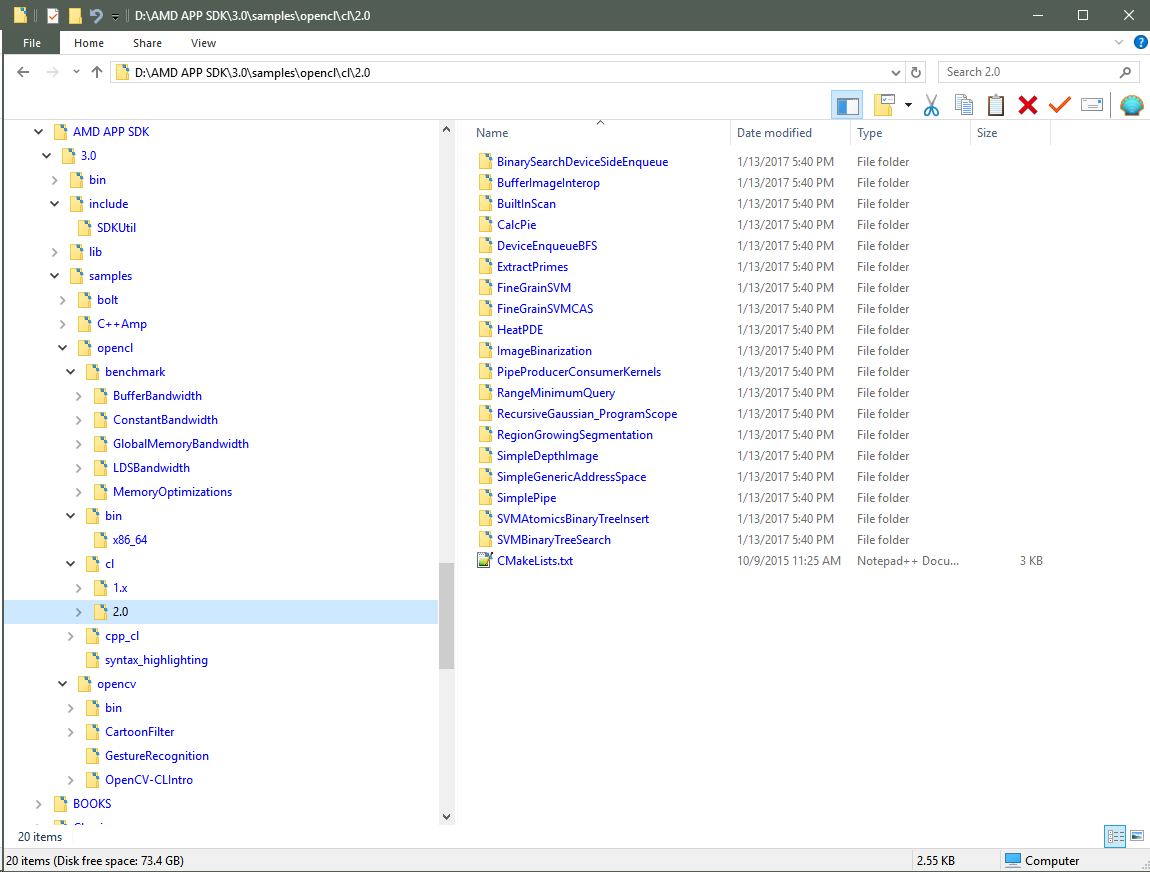Click the title bar Properties quick access icon
This screenshot has width=1150, height=872.
coord(53,15)
